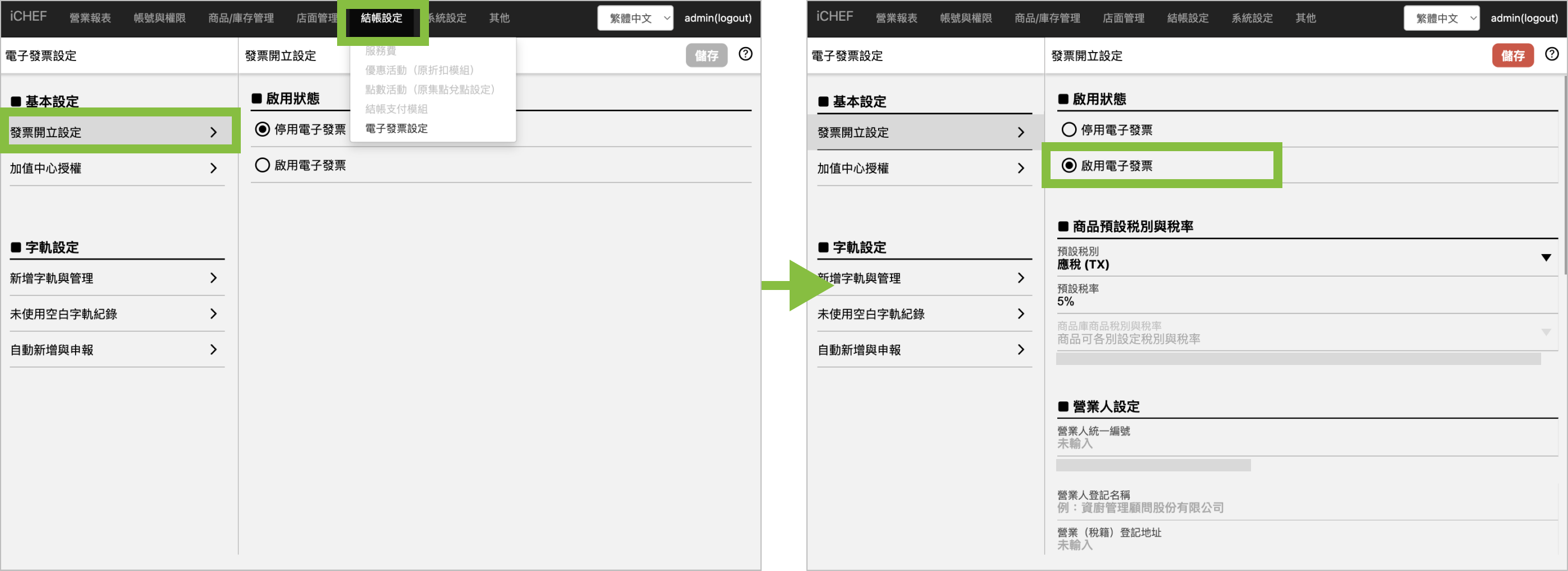Choose 電子發票設定 from the open dropdown menu
Viewport: 1568px width, 571px height.
coord(396,128)
